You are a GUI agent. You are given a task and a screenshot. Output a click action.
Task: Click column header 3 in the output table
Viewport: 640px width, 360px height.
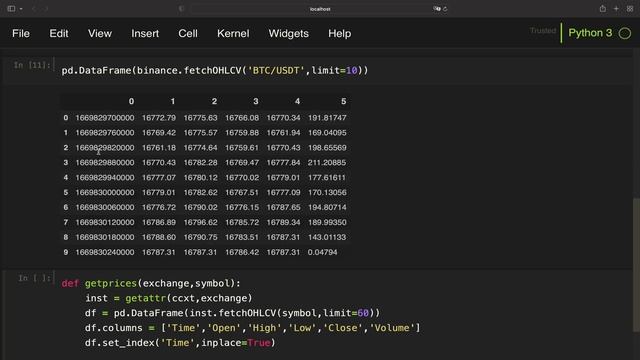click(x=256, y=101)
